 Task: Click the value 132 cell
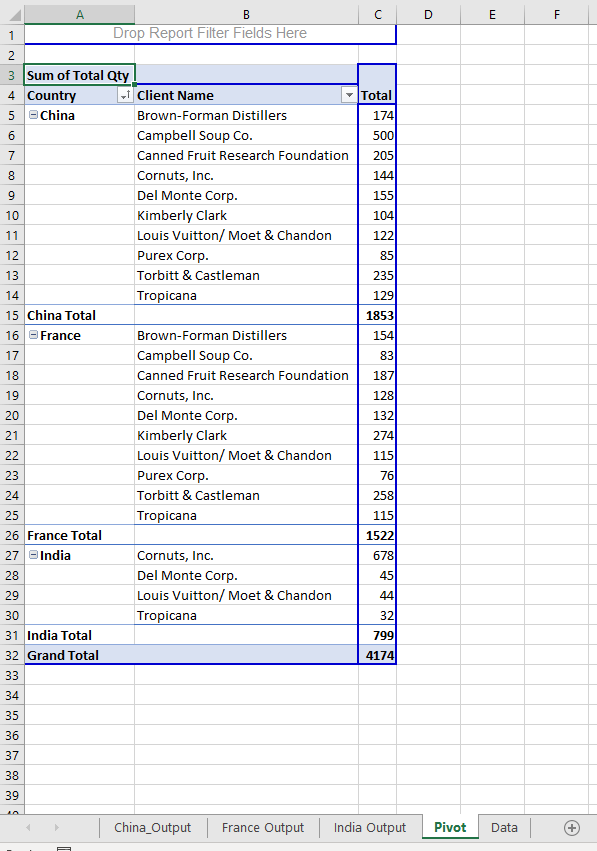tap(377, 415)
